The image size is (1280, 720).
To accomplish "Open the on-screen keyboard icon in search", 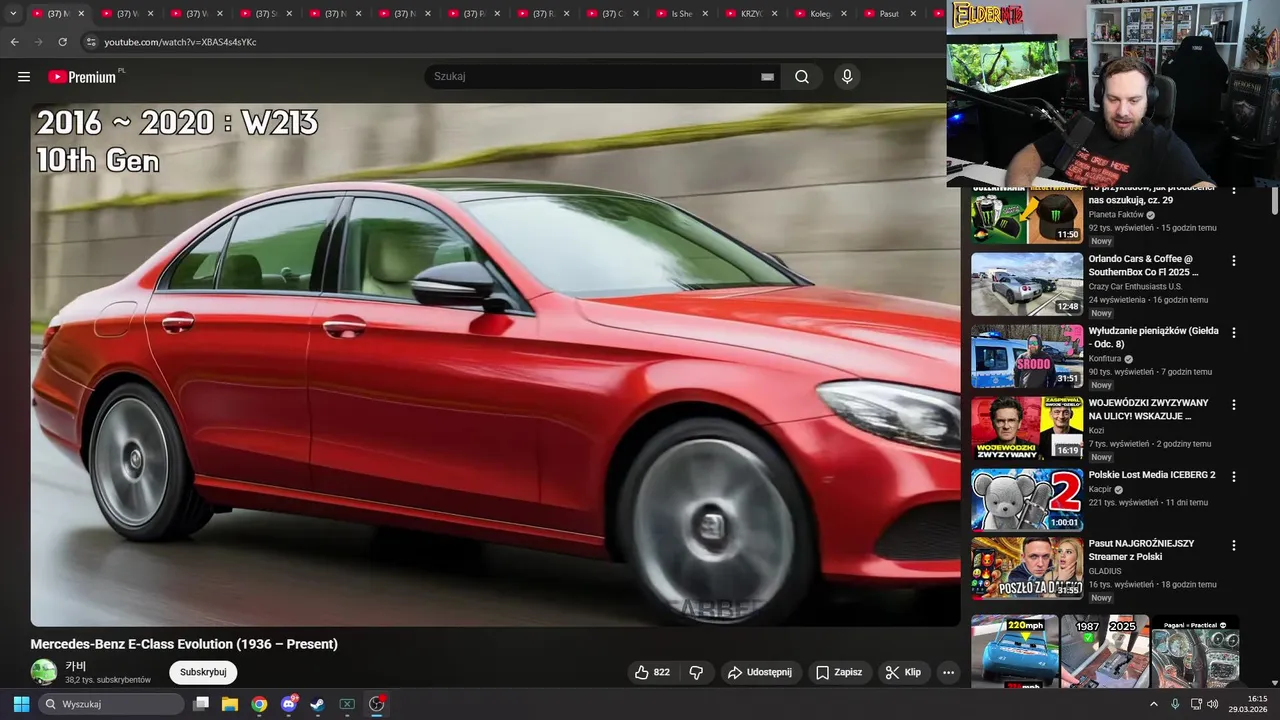I will point(767,77).
